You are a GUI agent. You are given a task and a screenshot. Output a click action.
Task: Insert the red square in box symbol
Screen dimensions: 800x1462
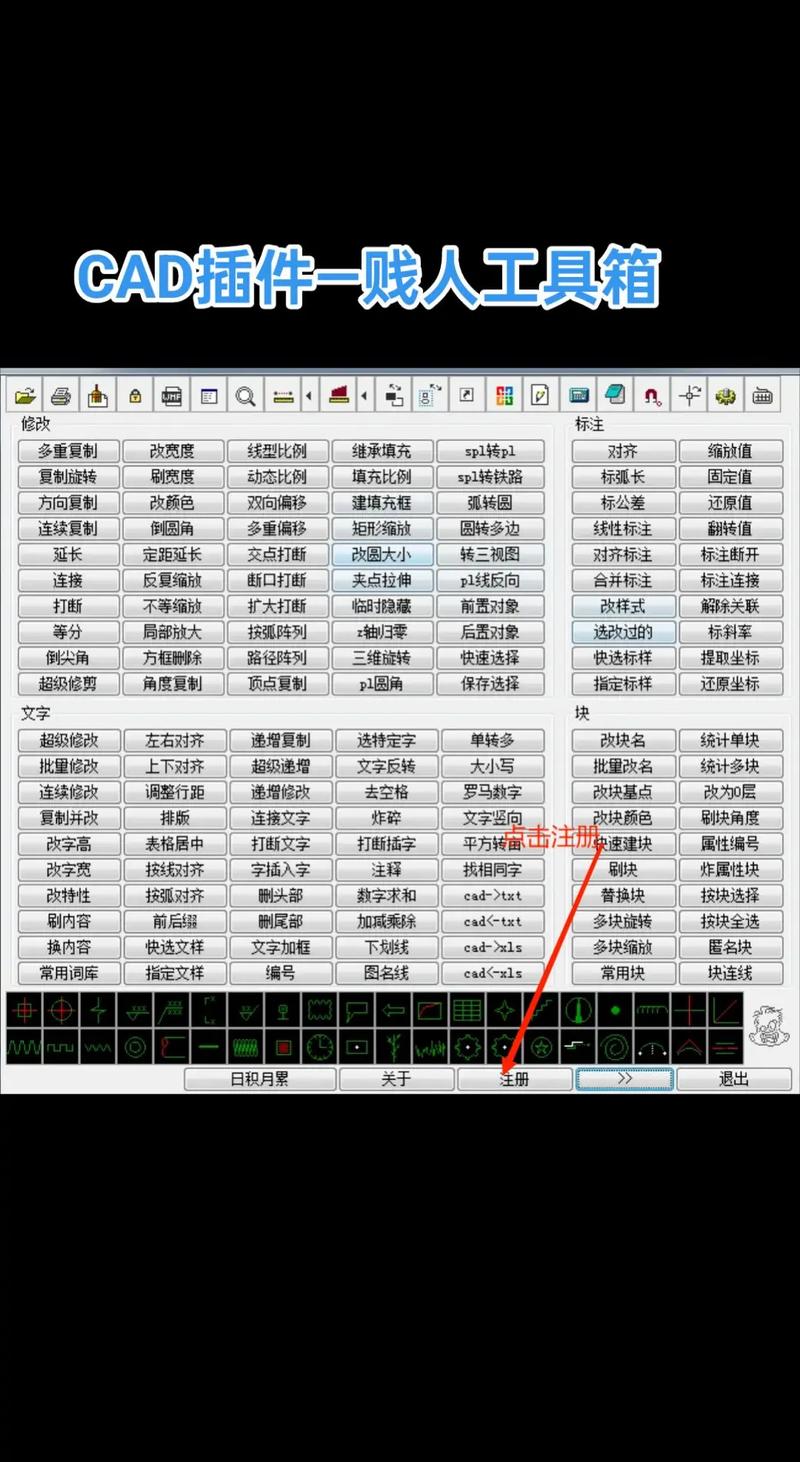[283, 1047]
